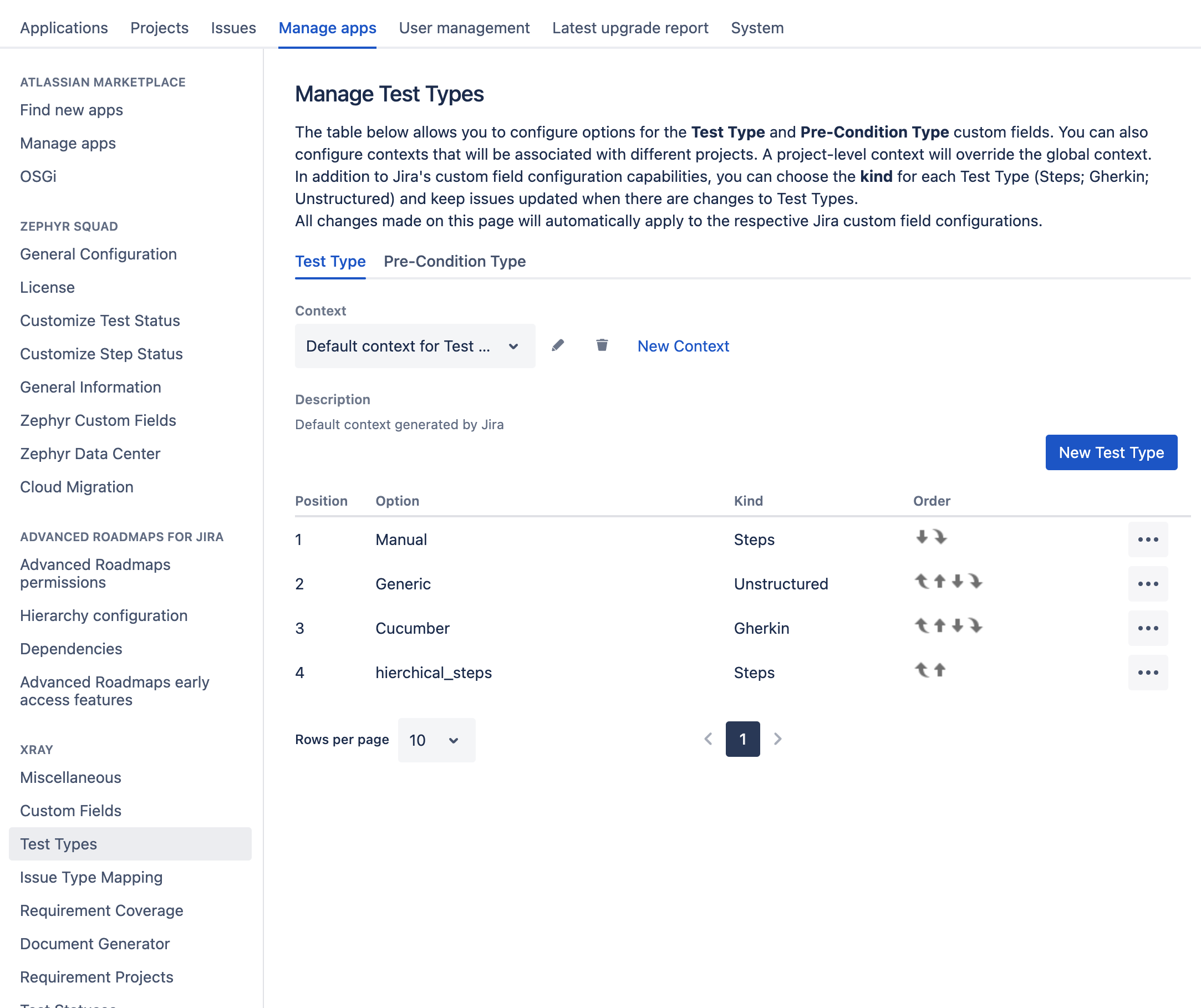Open Zephyr Custom Fields

pos(98,420)
